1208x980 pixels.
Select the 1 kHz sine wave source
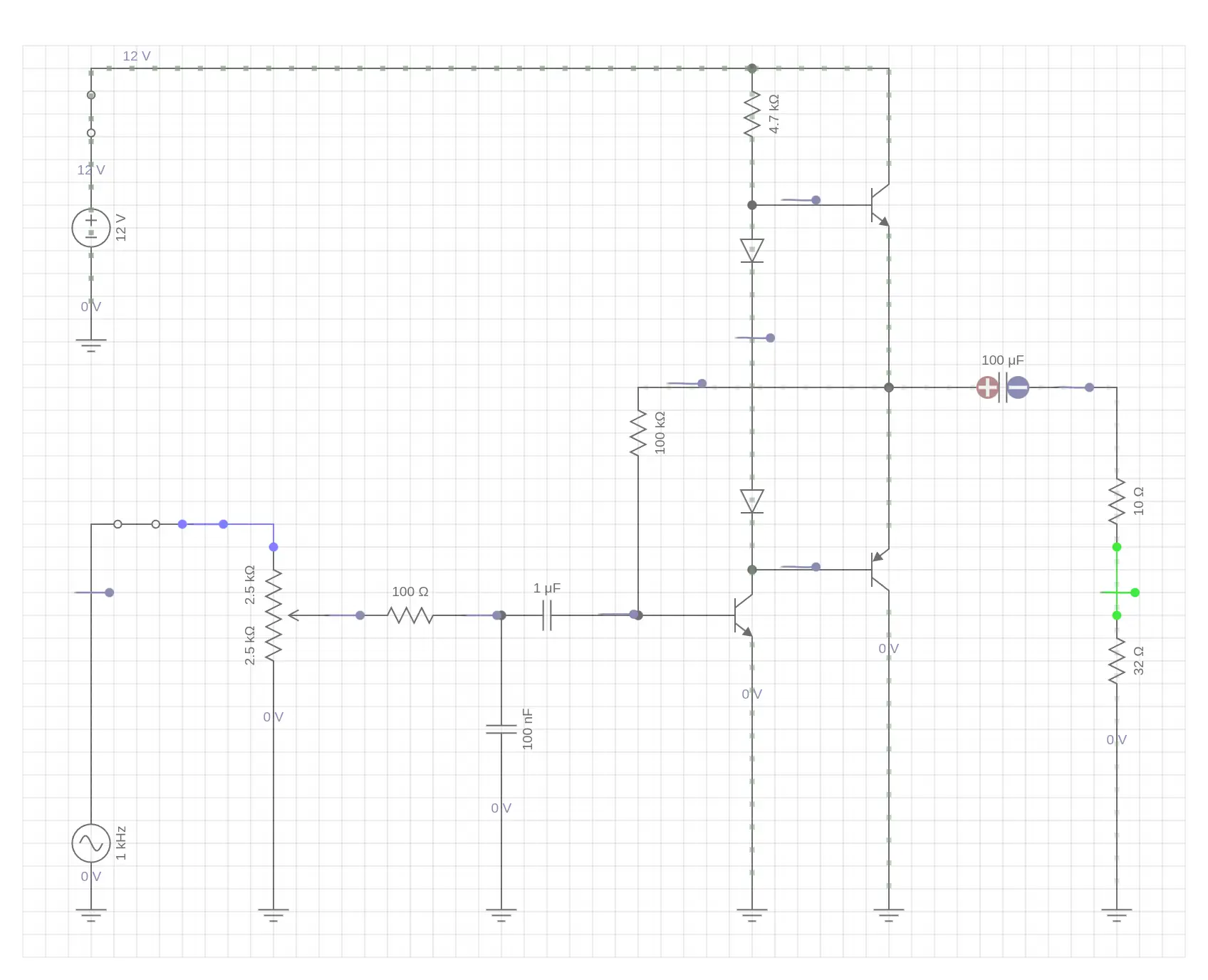(x=91, y=843)
